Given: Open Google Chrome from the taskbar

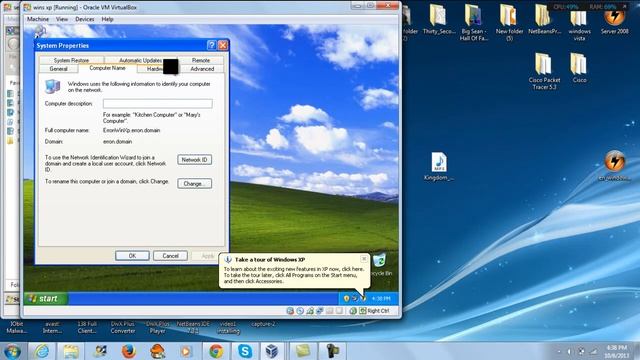Looking at the screenshot, I should [x=216, y=351].
